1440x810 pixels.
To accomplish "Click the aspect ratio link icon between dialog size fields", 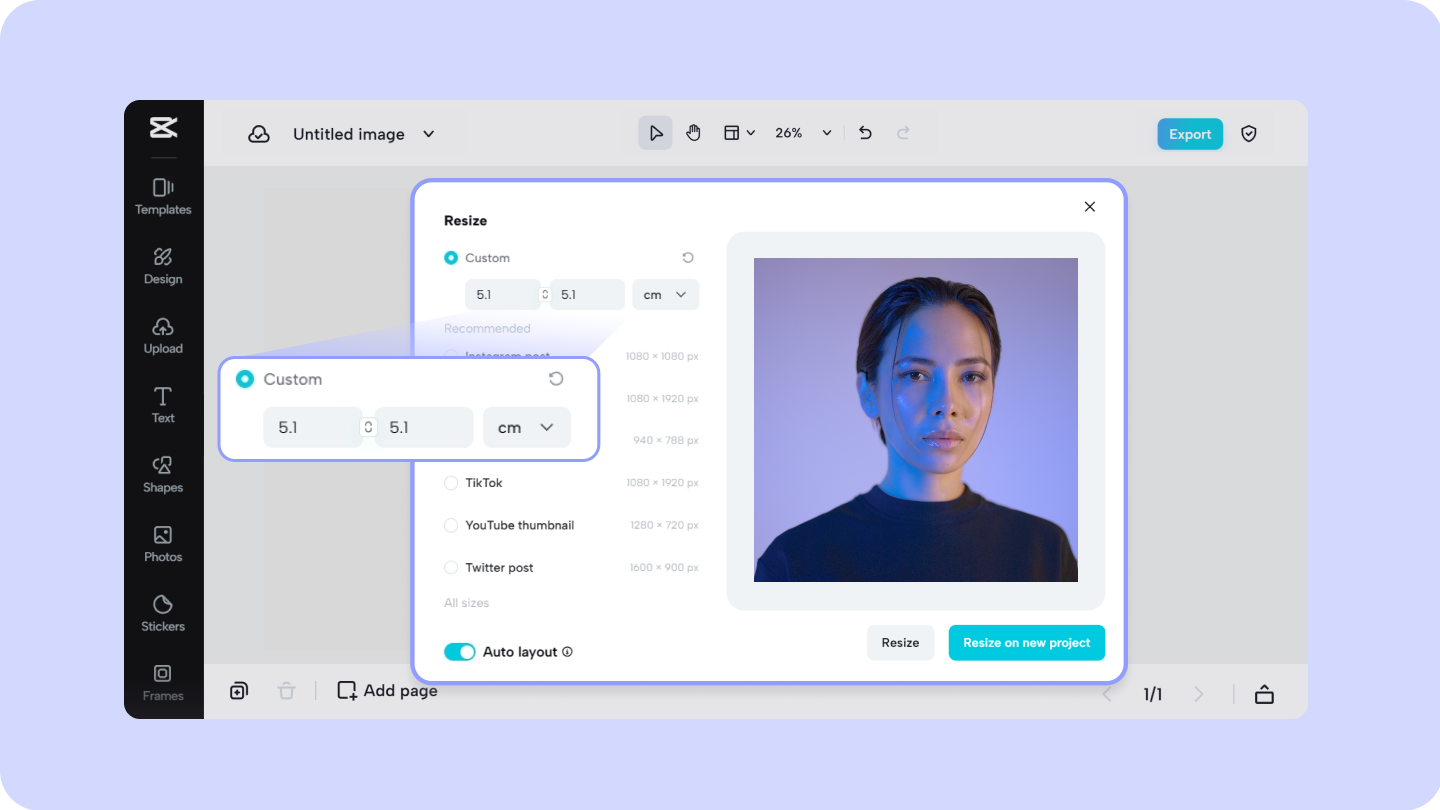I will pyautogui.click(x=545, y=295).
